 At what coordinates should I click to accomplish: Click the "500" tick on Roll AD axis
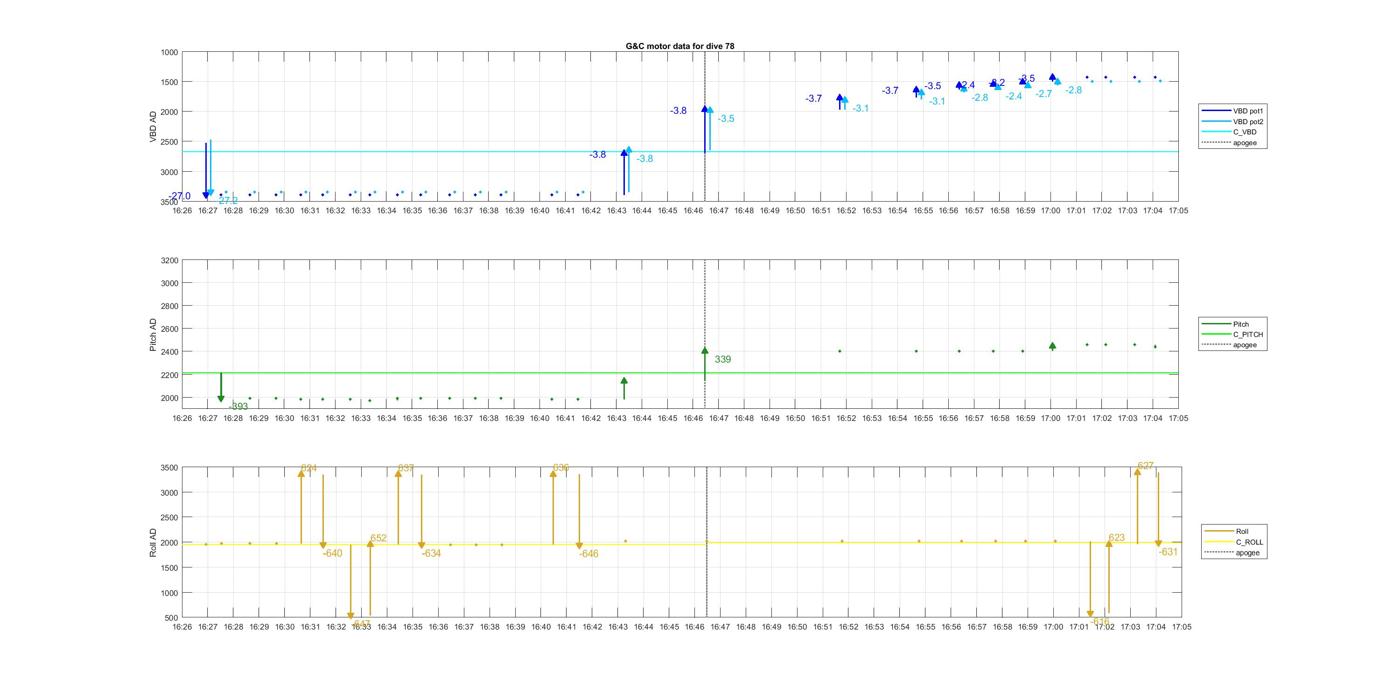click(172, 618)
